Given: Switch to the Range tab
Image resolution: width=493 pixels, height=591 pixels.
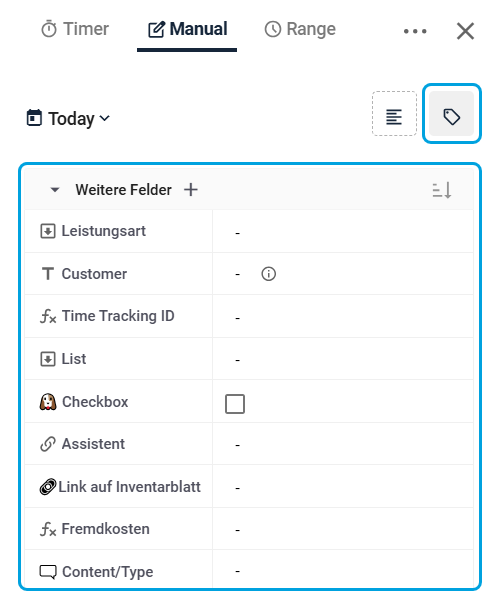Looking at the screenshot, I should 300,29.
